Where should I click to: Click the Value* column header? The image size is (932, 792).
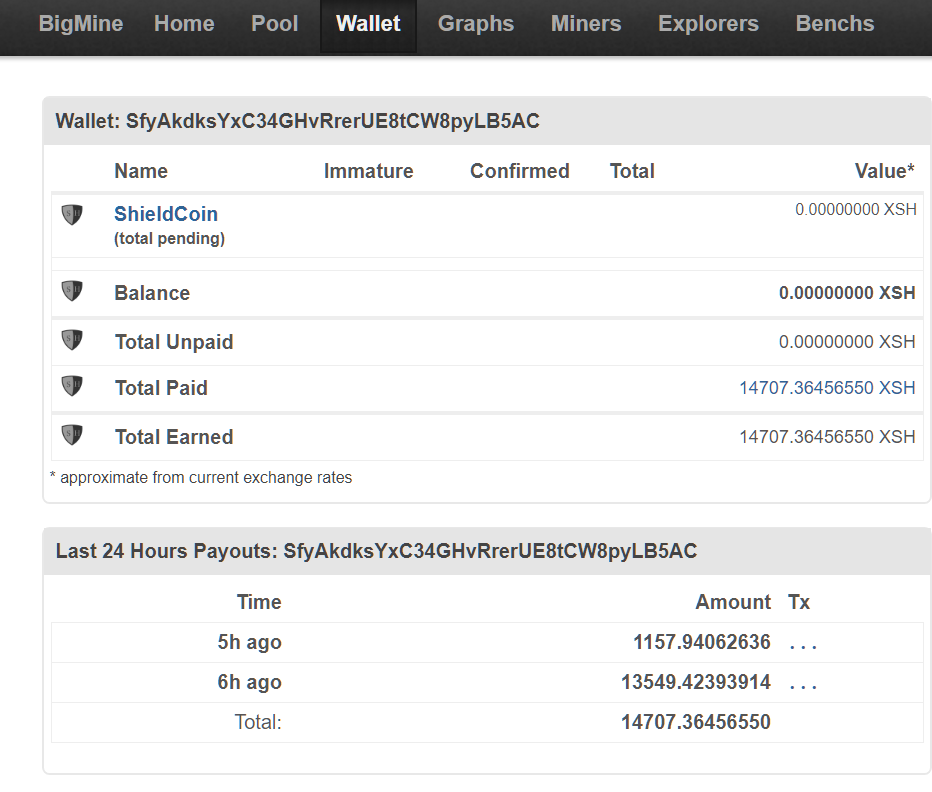tap(884, 171)
